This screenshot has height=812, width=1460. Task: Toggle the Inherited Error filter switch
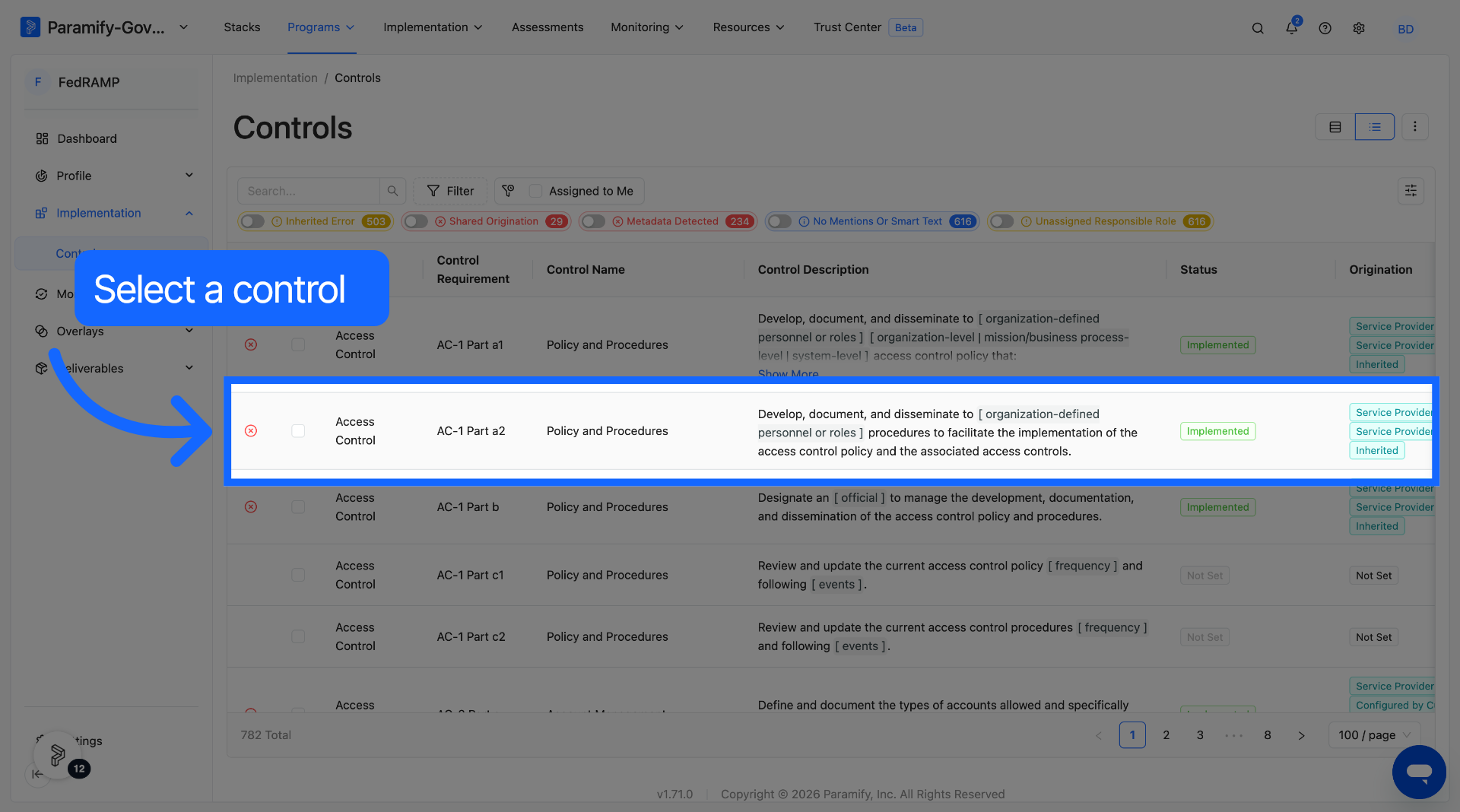pos(252,221)
